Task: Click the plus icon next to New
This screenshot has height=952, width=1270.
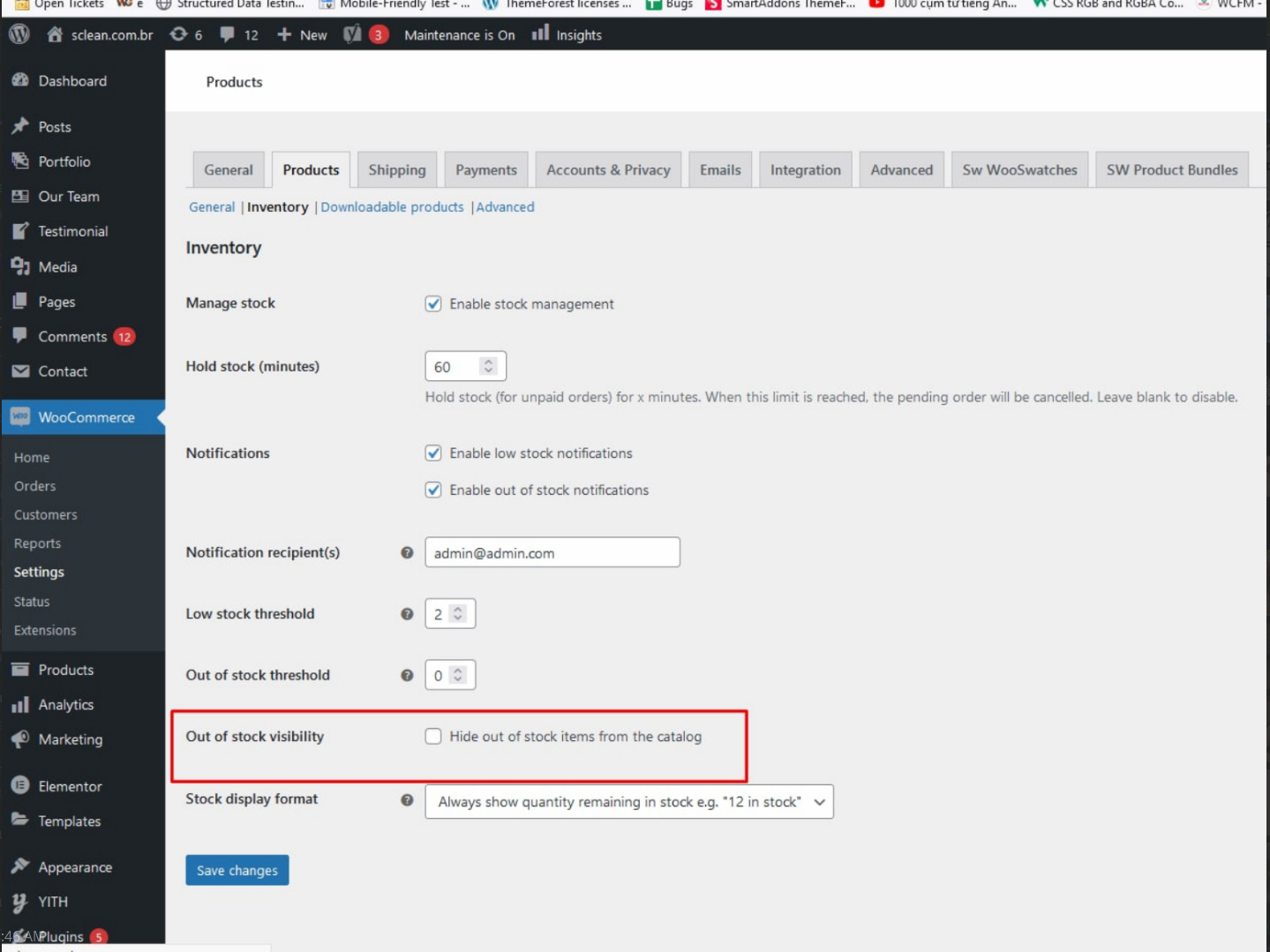Action: pyautogui.click(x=284, y=34)
